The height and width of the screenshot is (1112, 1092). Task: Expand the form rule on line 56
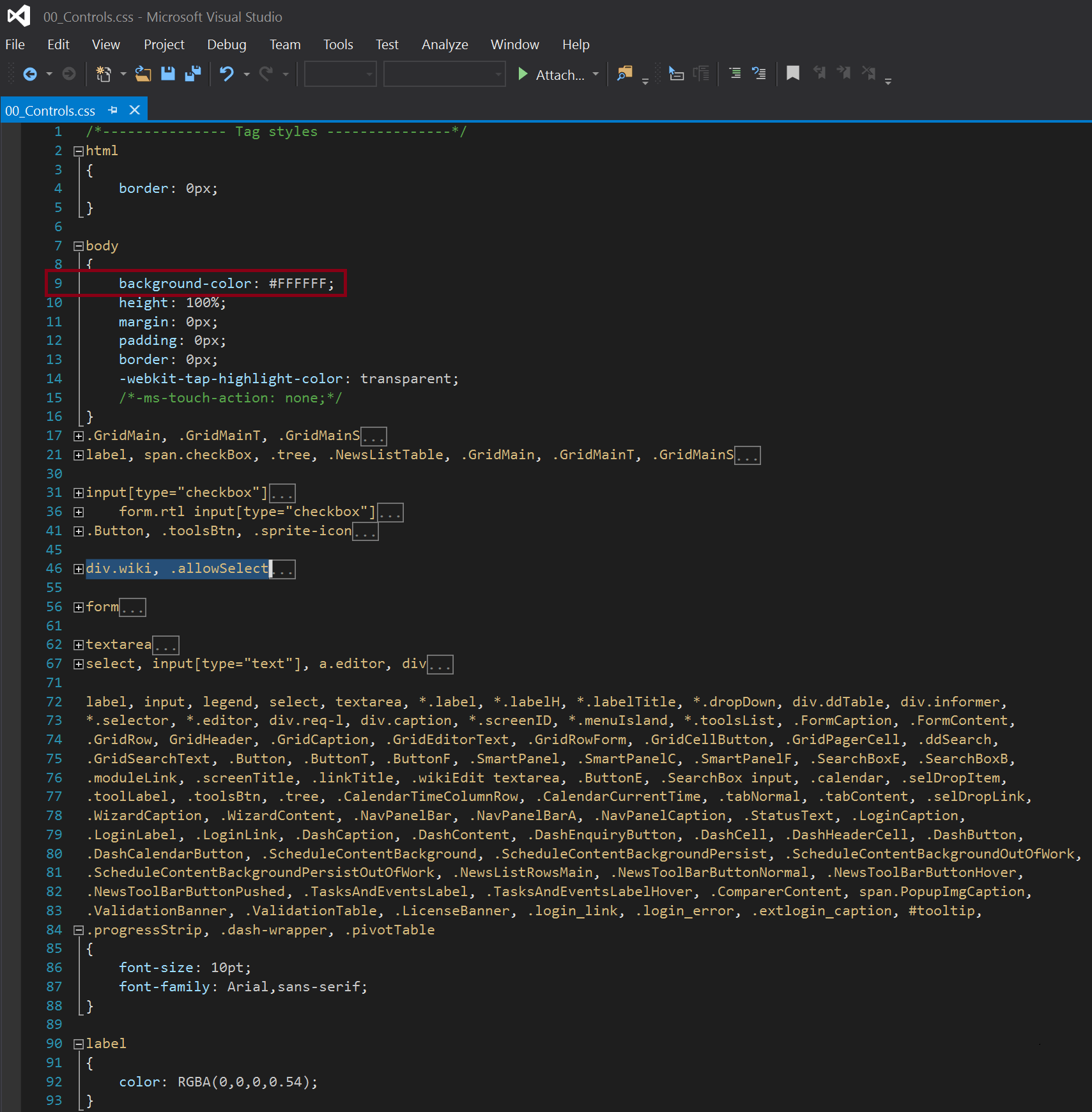[79, 607]
